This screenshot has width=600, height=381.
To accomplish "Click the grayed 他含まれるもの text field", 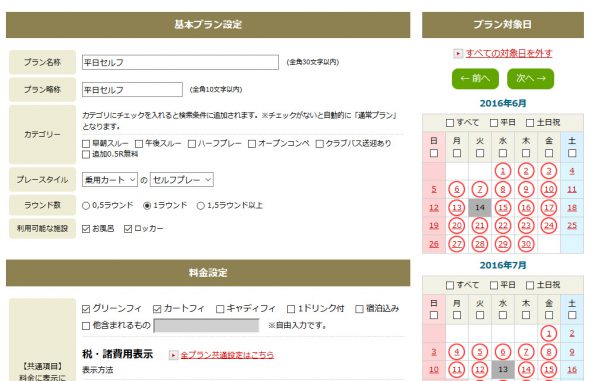I will pyautogui.click(x=206, y=326).
